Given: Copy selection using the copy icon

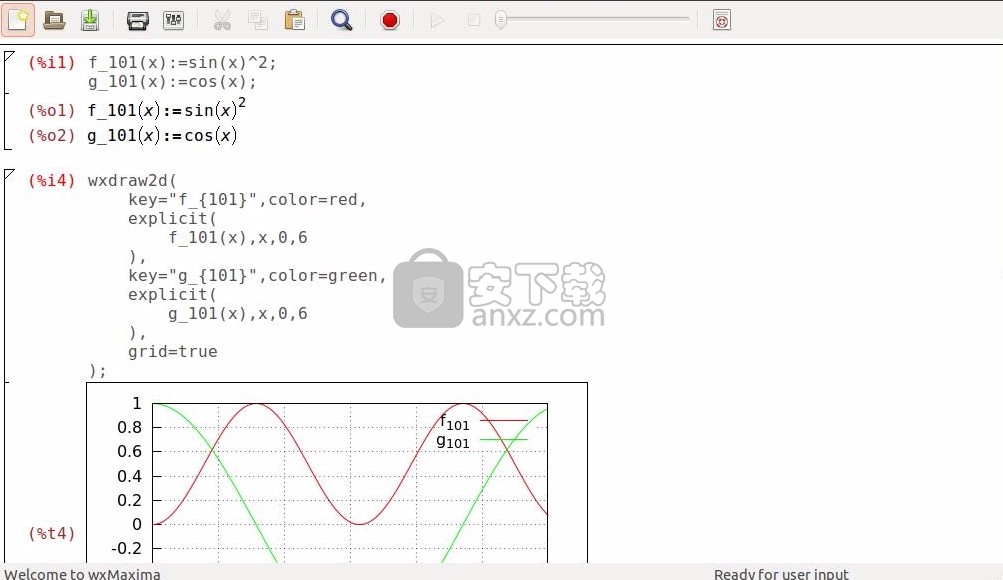Looking at the screenshot, I should coord(258,20).
